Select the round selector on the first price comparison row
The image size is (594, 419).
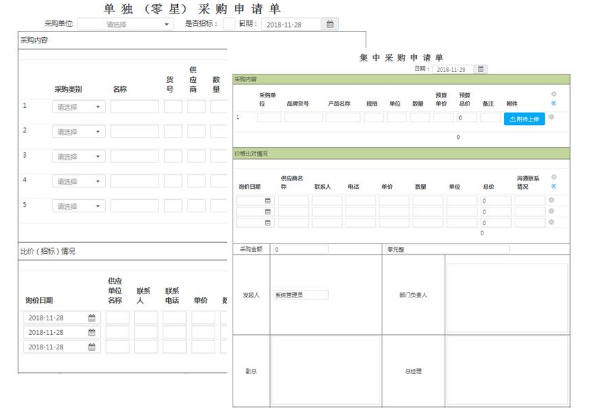(x=552, y=200)
